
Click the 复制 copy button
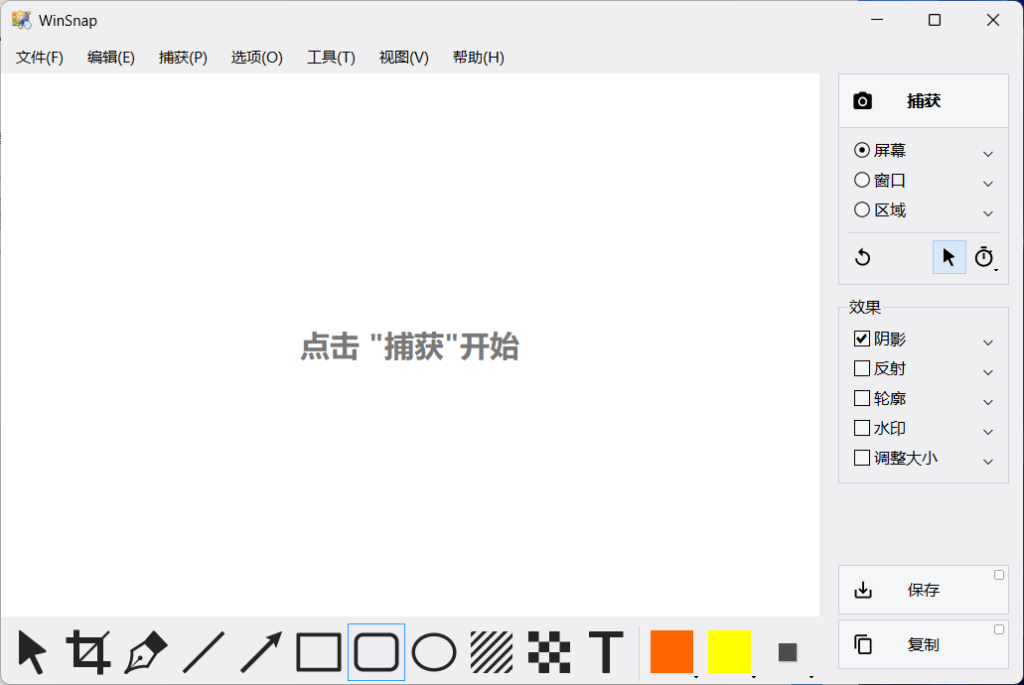923,645
